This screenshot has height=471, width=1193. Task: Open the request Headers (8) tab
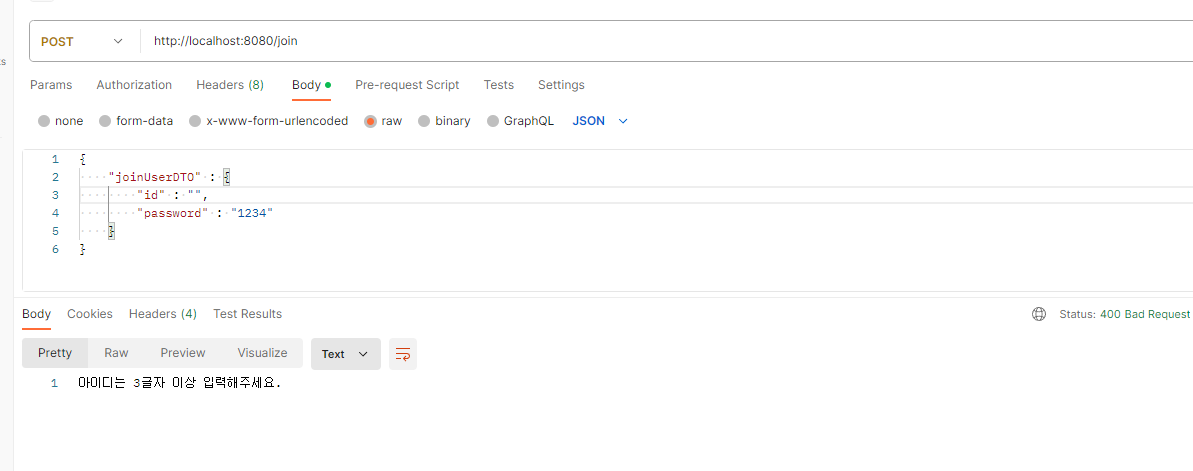(x=230, y=85)
